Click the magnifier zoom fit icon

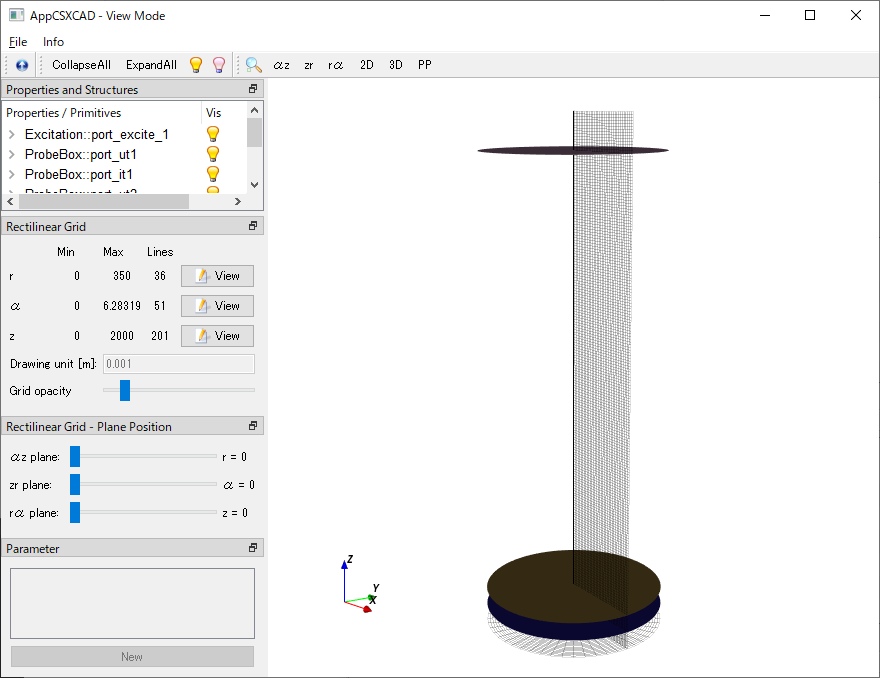point(254,65)
